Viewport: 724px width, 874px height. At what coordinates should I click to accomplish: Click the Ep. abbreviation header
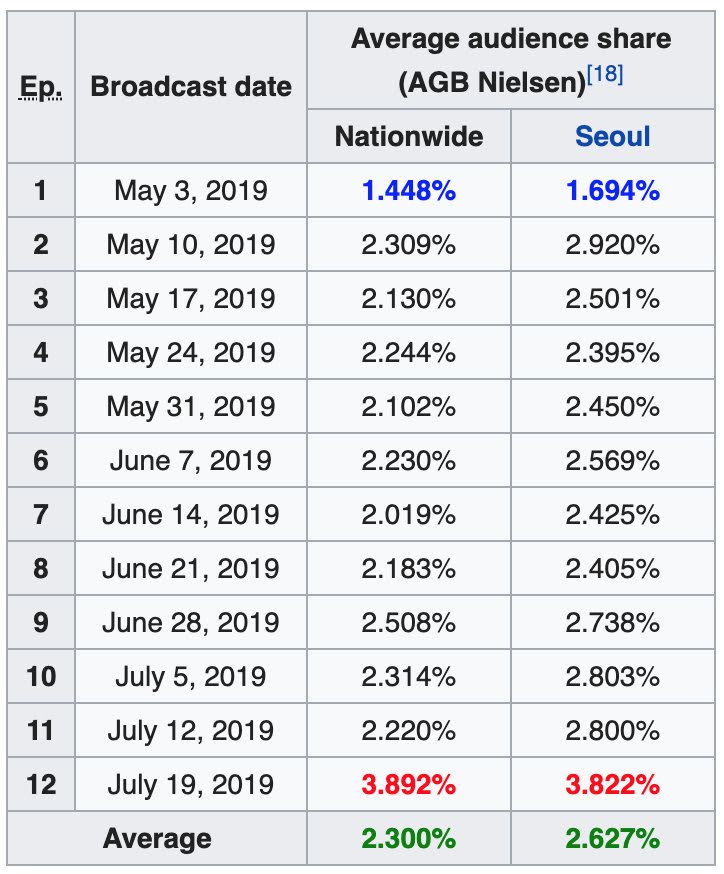(x=40, y=87)
